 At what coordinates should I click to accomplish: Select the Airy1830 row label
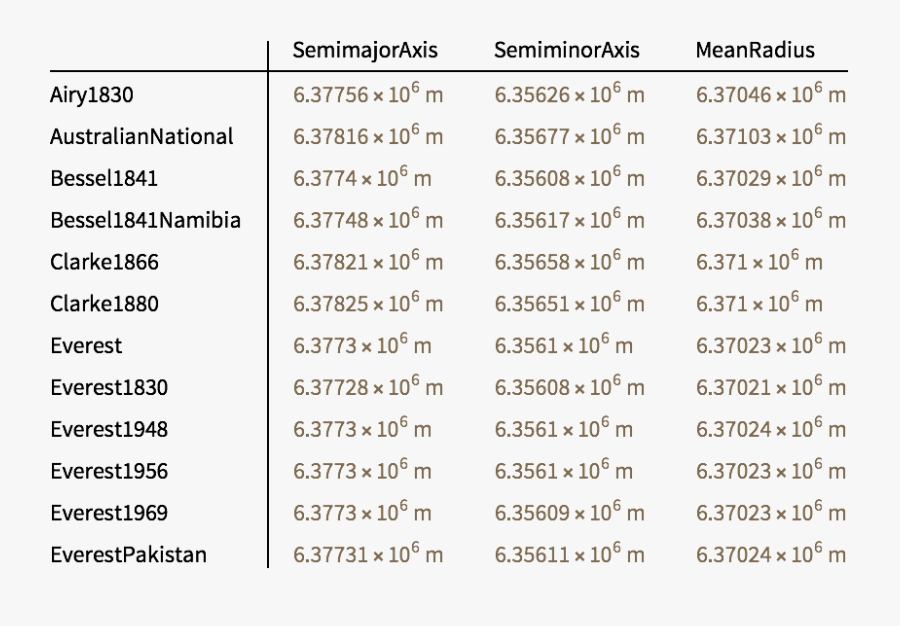tap(92, 96)
